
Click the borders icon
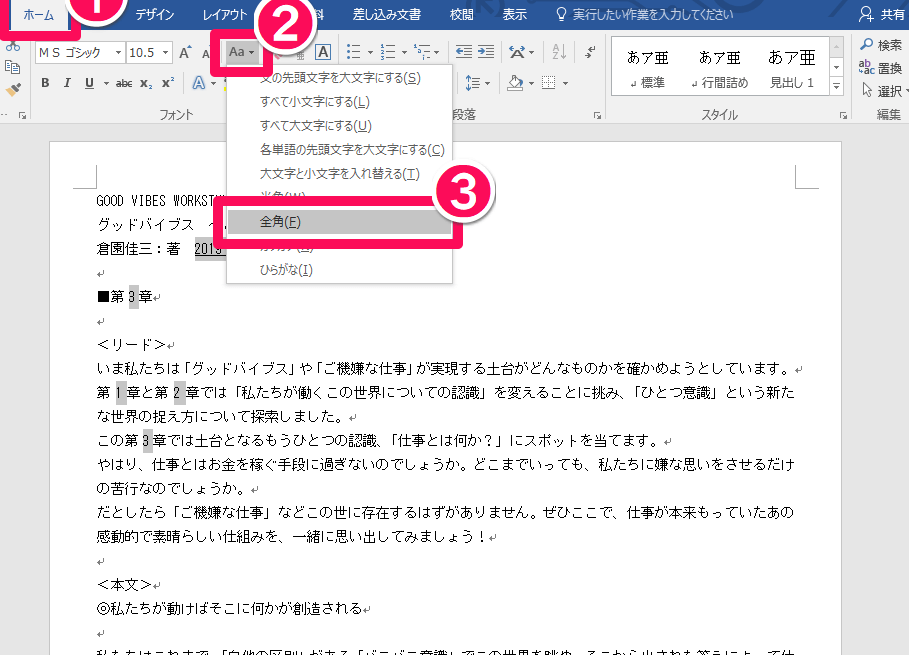(x=548, y=83)
